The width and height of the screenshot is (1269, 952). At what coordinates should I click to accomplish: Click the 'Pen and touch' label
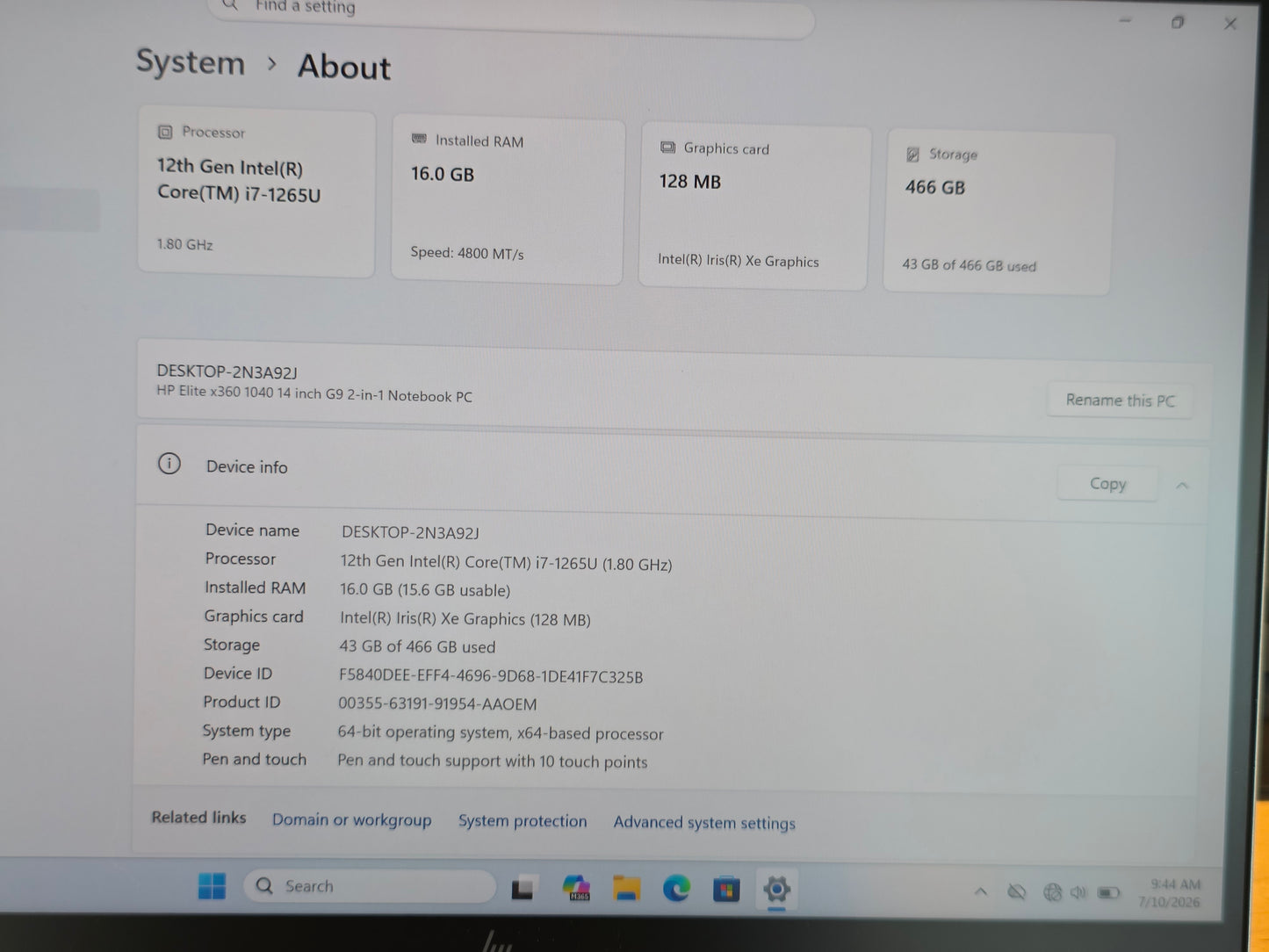click(254, 759)
